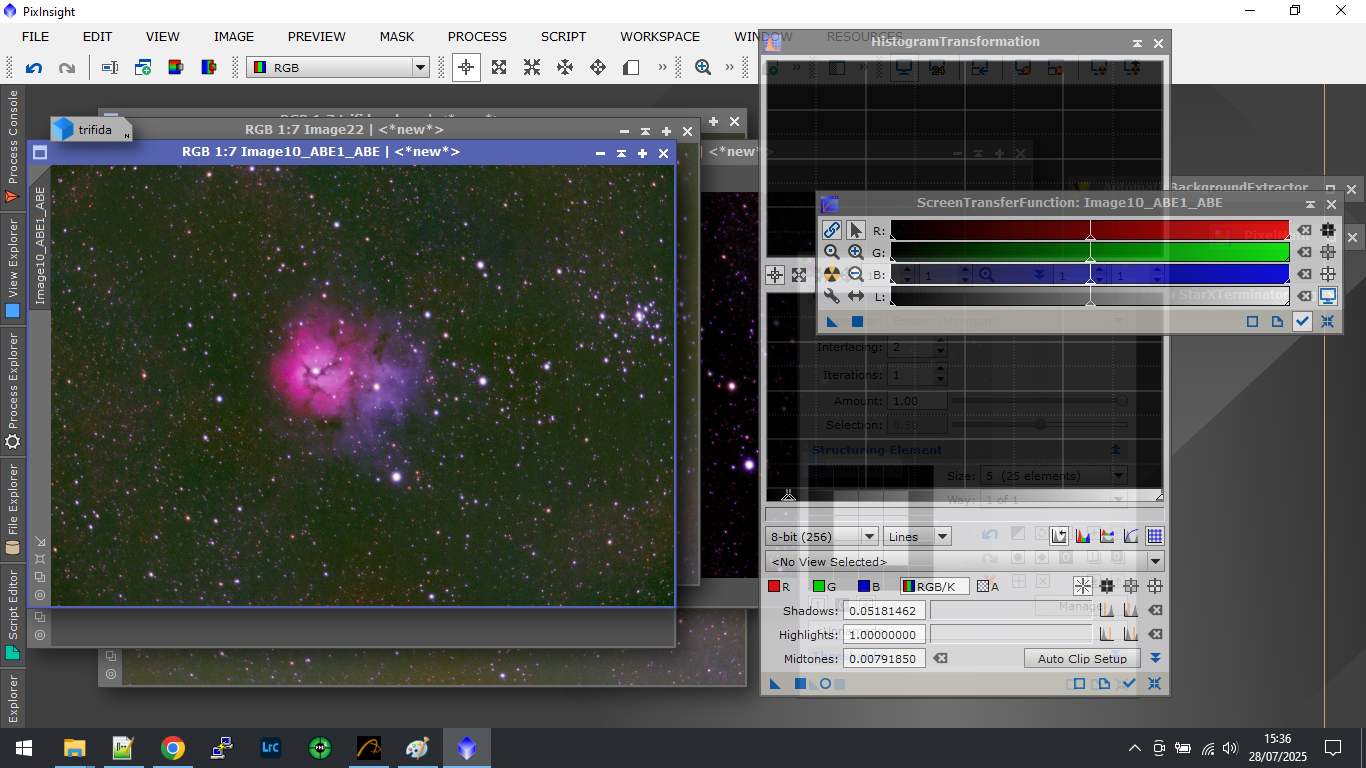Screen dimensions: 1366x768
Task: Click the Highlights value input field
Action: (885, 634)
